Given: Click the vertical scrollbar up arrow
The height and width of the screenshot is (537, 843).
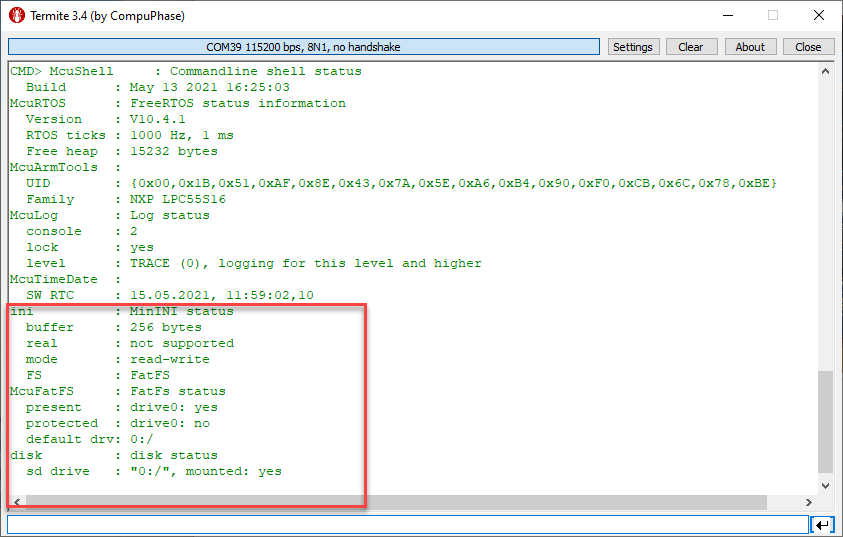Looking at the screenshot, I should 825,72.
